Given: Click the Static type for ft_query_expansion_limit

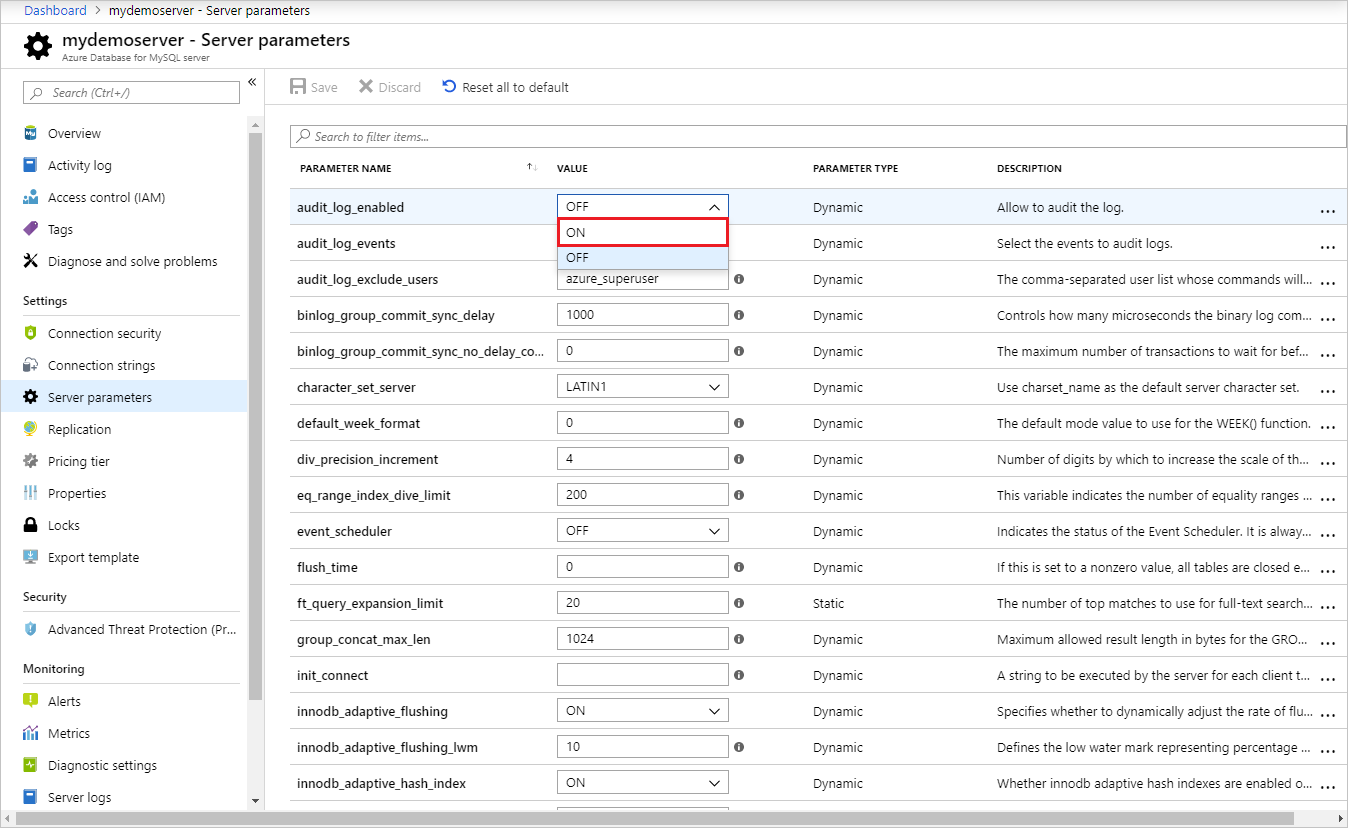Looking at the screenshot, I should pyautogui.click(x=829, y=603).
